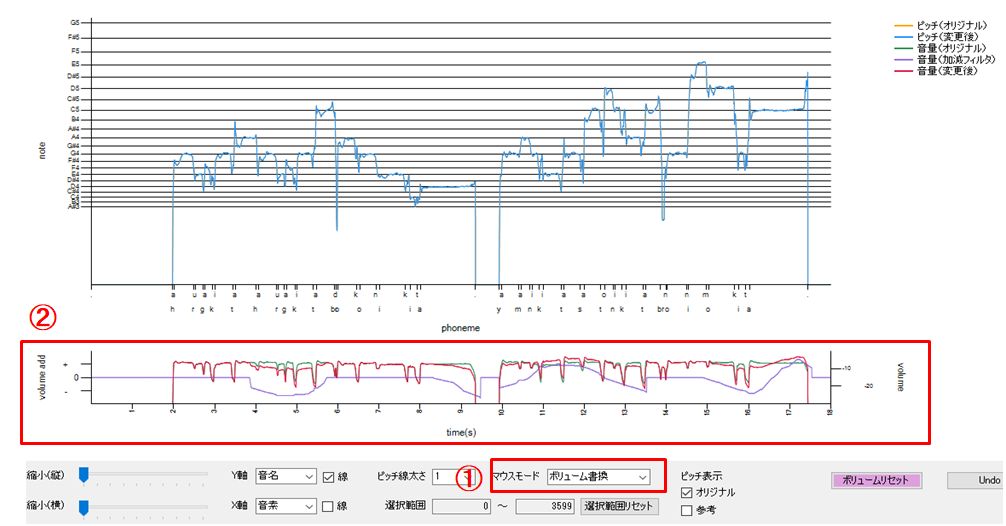Click the horizontal zoom 縮小(横) slider handle
The width and height of the screenshot is (1006, 526).
(x=84, y=506)
